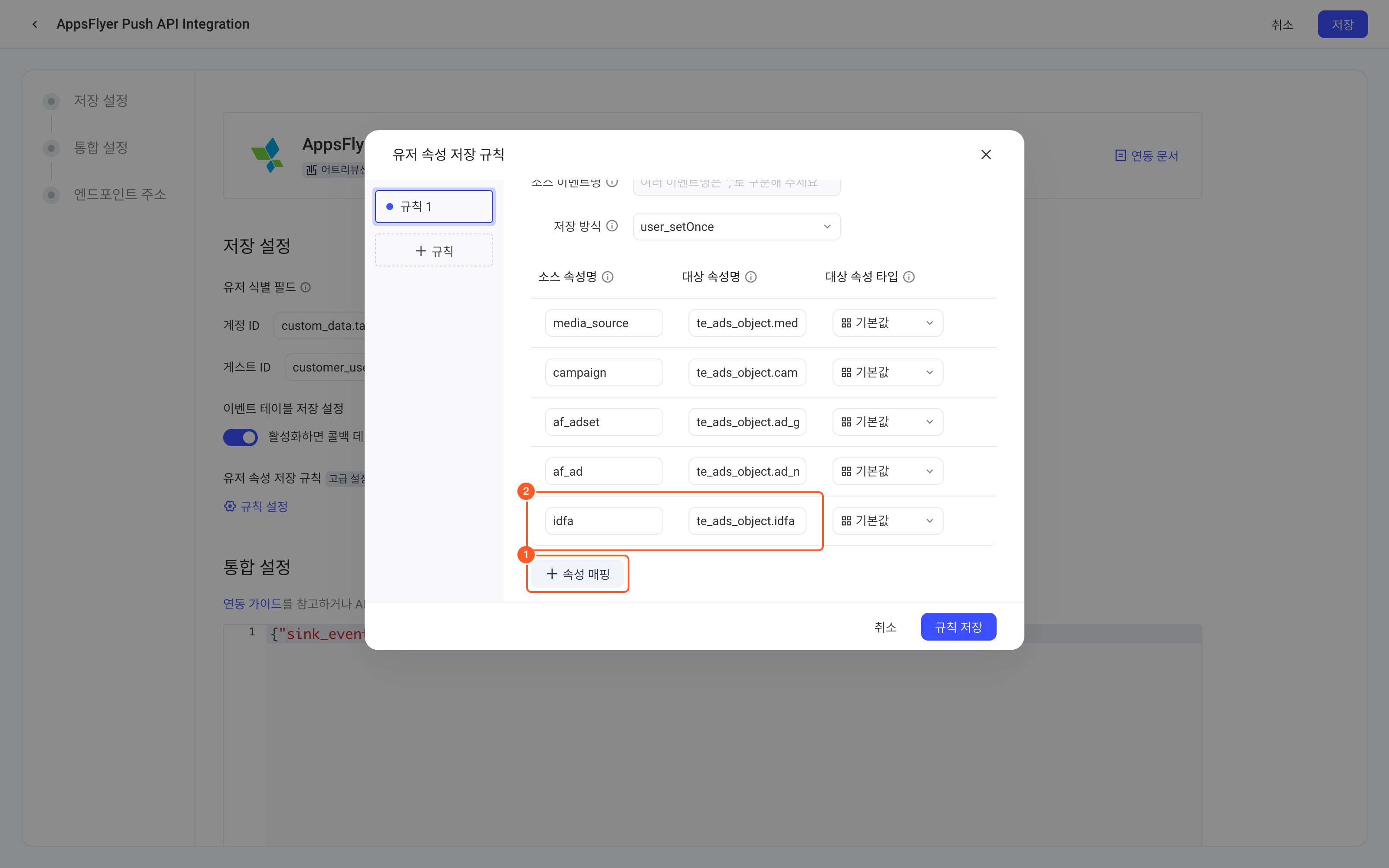Viewport: 1389px width, 868px height.
Task: Click the gear icon for 규칙 설정
Action: pyautogui.click(x=230, y=506)
